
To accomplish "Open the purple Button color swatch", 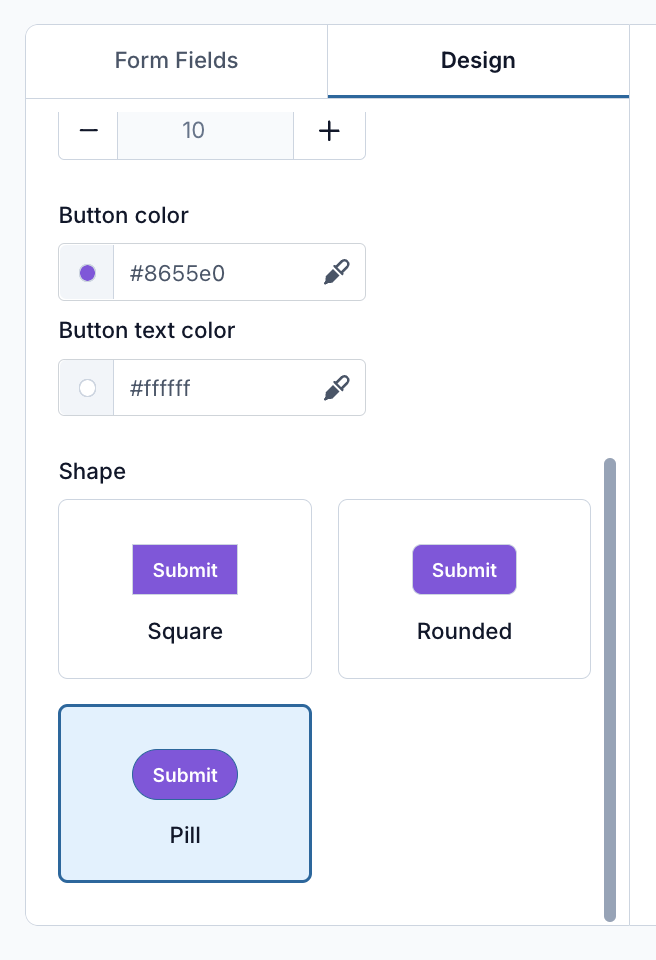I will (x=87, y=272).
